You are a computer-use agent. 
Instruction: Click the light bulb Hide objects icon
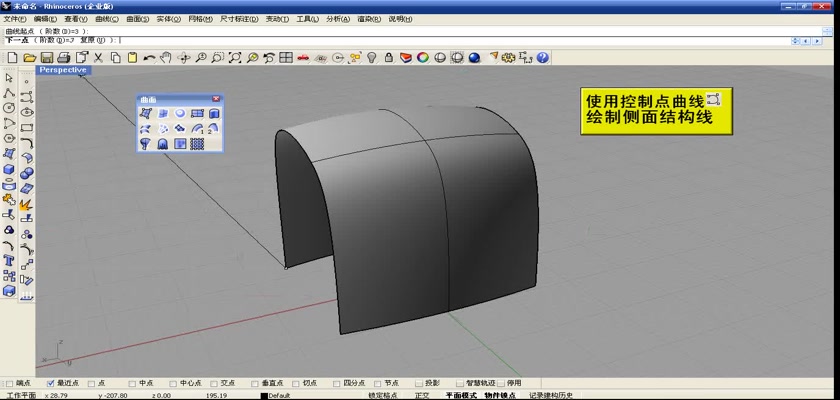(372, 58)
